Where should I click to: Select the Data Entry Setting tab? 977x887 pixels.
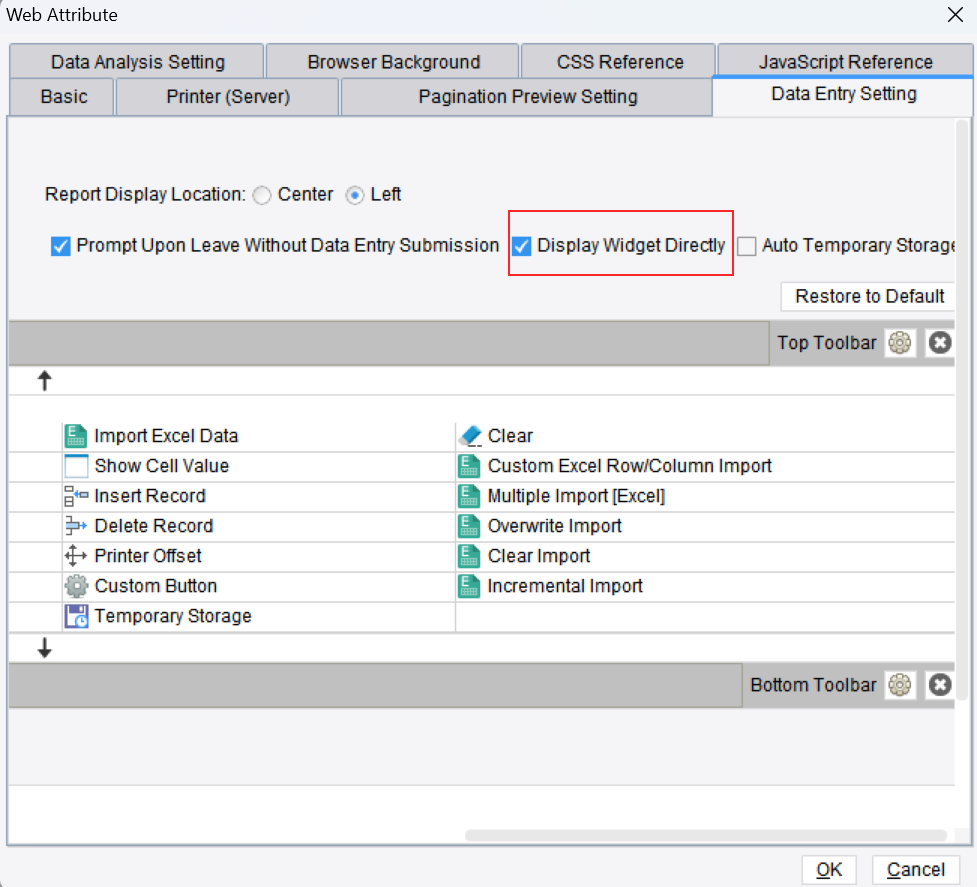click(843, 95)
